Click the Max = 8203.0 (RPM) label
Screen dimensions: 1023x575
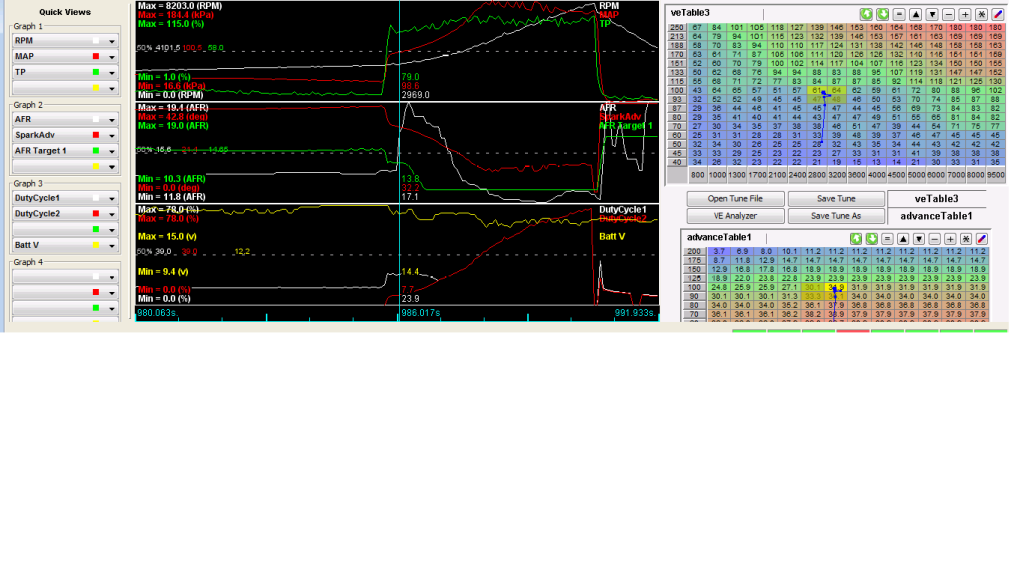click(179, 6)
